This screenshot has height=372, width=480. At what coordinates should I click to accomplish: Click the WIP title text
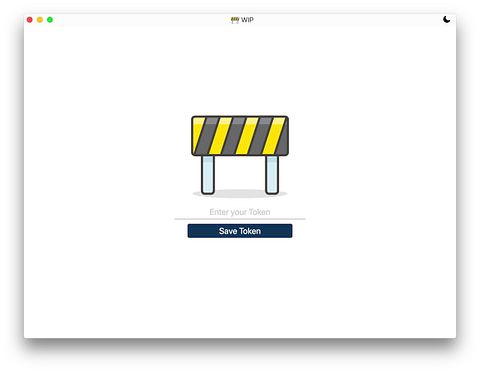(x=247, y=20)
